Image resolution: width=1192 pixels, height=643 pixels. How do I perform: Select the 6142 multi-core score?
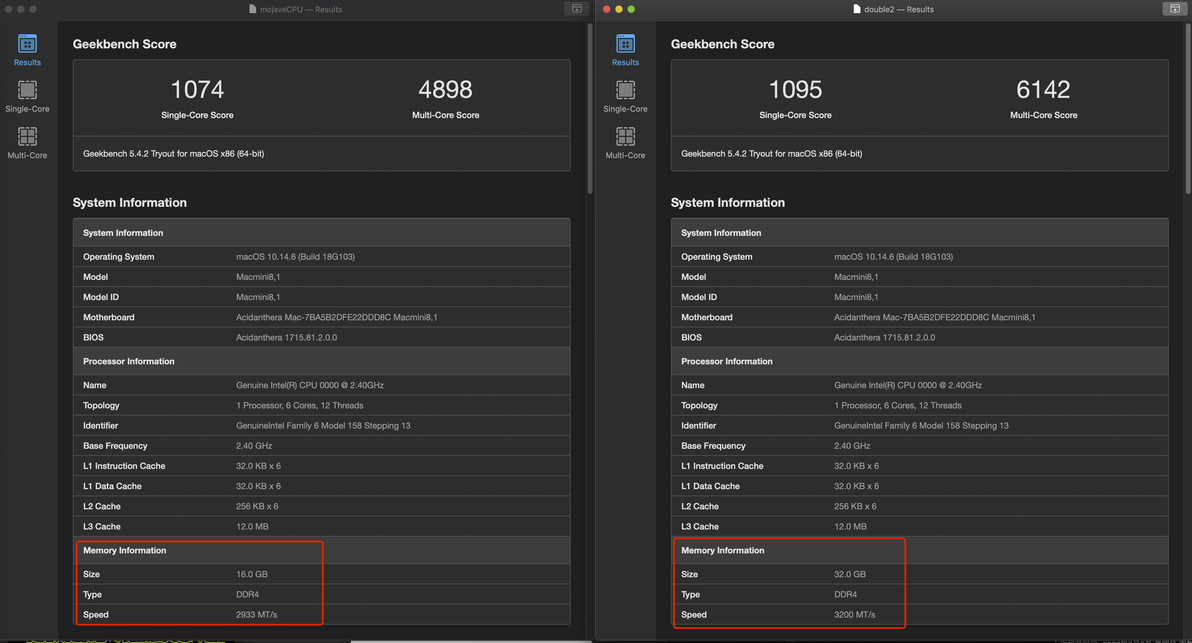[1043, 90]
